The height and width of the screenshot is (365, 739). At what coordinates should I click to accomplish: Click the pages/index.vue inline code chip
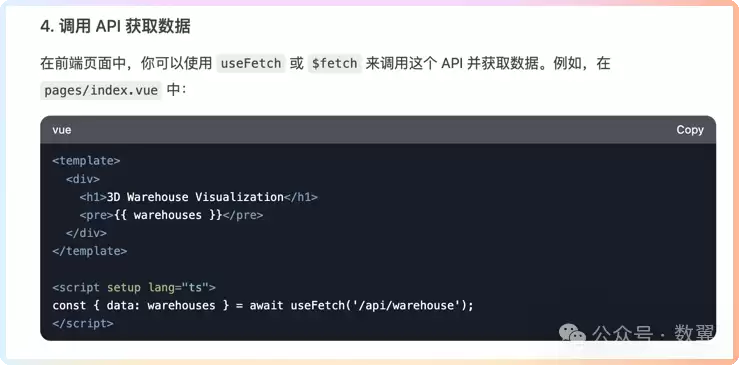pyautogui.click(x=101, y=90)
